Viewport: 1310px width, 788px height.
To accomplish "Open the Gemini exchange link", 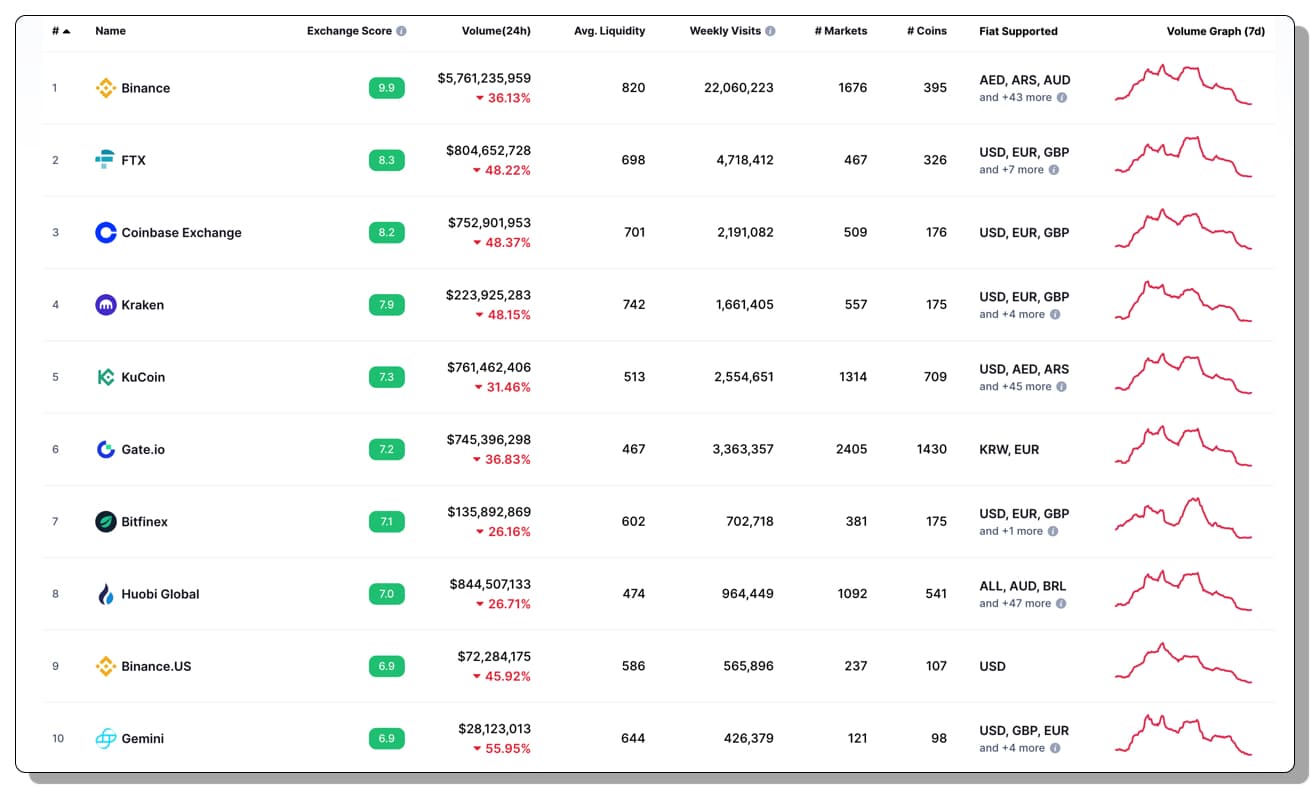I will tap(142, 738).
